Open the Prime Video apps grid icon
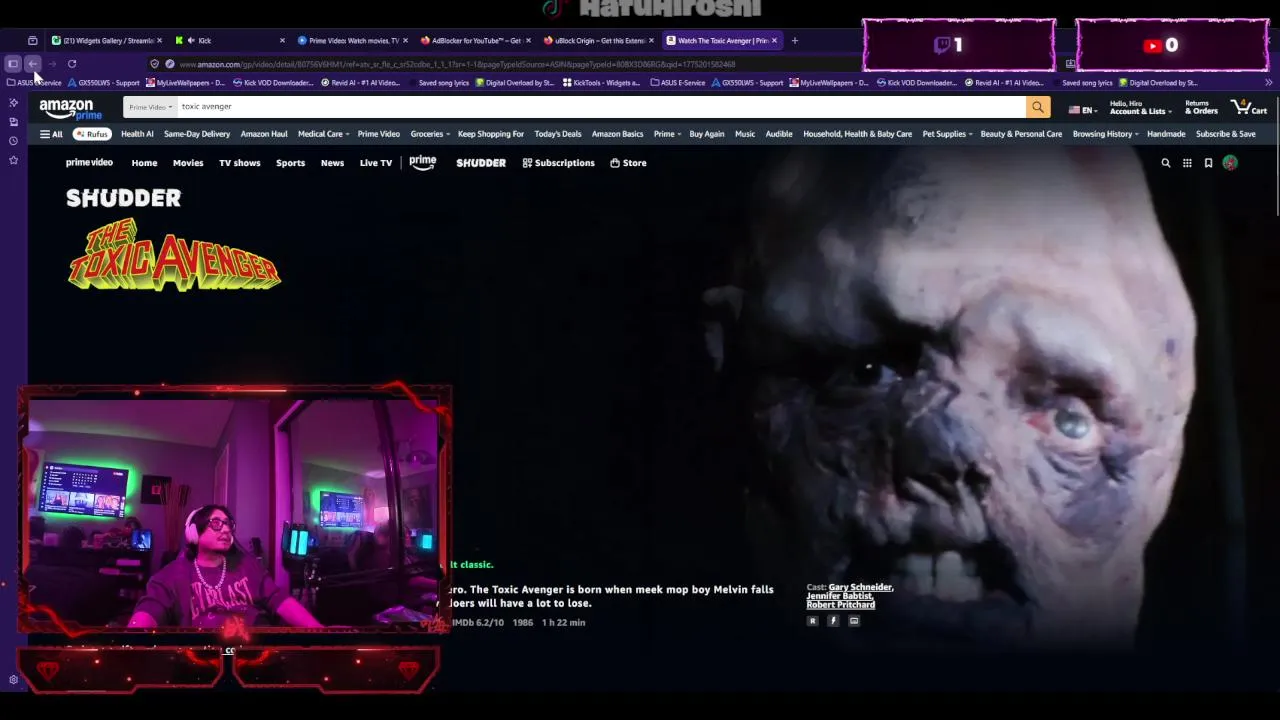The height and width of the screenshot is (720, 1280). click(x=1187, y=163)
